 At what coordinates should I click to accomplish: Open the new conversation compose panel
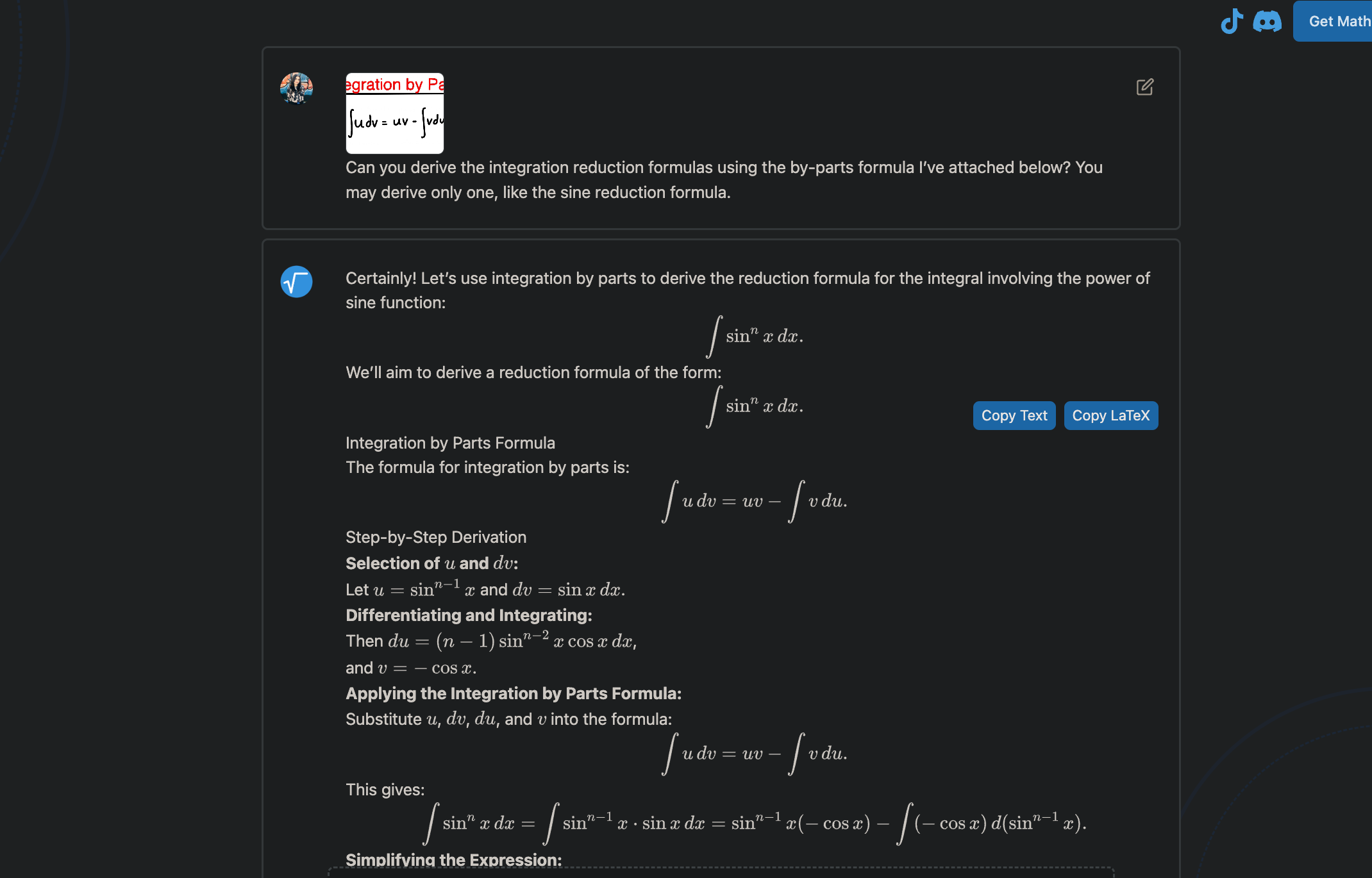[x=1146, y=86]
